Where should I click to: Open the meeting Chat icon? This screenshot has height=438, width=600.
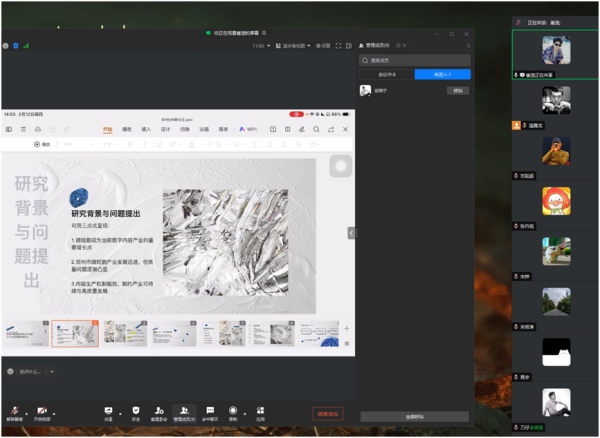point(210,412)
